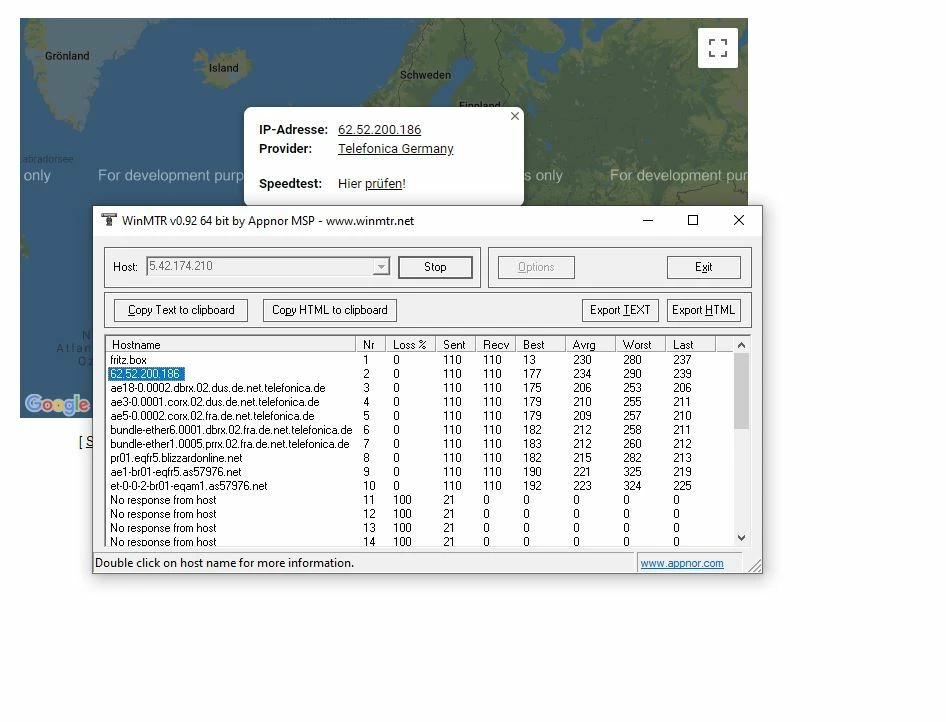Image resolution: width=946 pixels, height=722 pixels.
Task: Select the ae1-br01-eqfr5.as57976.net row
Action: coord(419,472)
